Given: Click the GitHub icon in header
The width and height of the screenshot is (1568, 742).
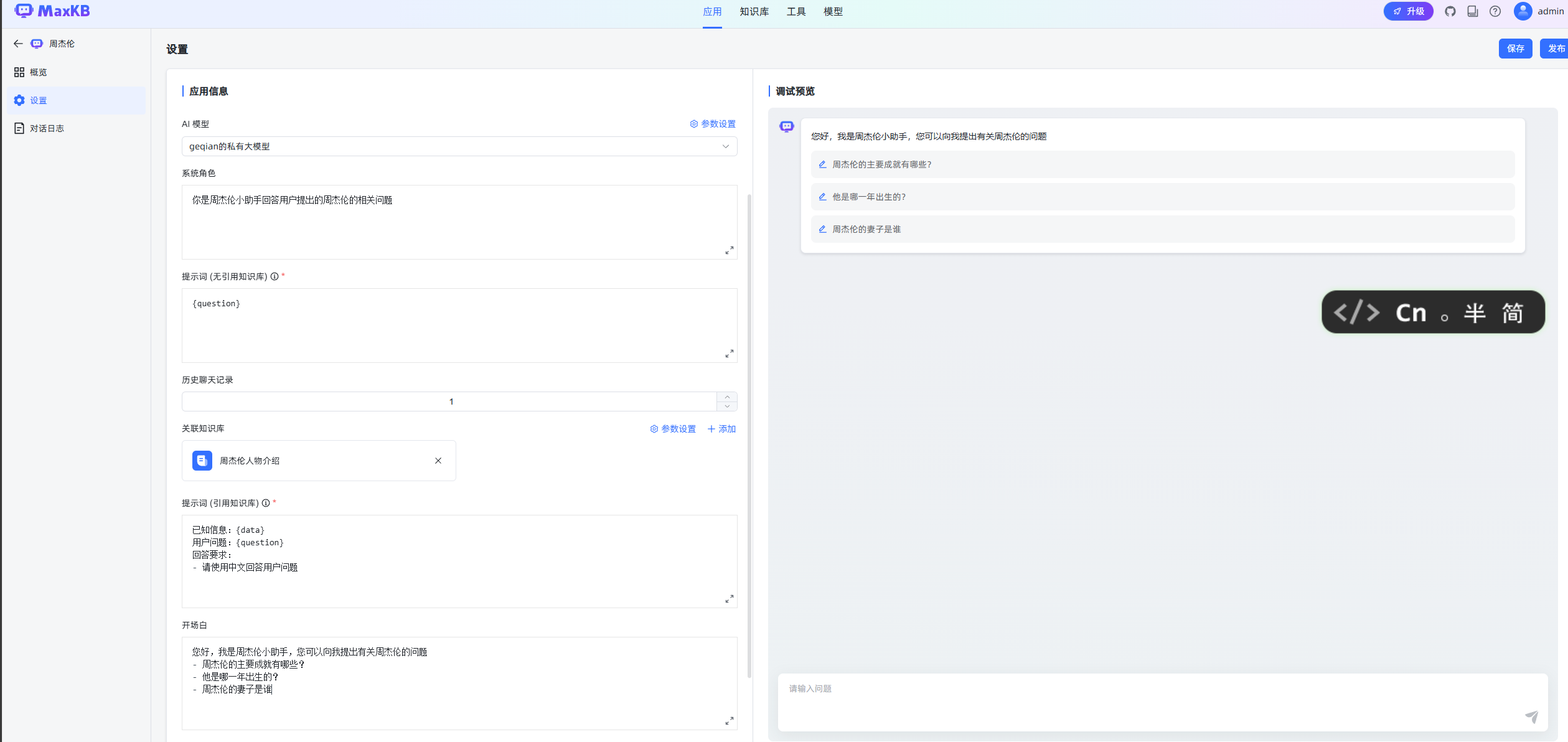Looking at the screenshot, I should coord(1450,11).
